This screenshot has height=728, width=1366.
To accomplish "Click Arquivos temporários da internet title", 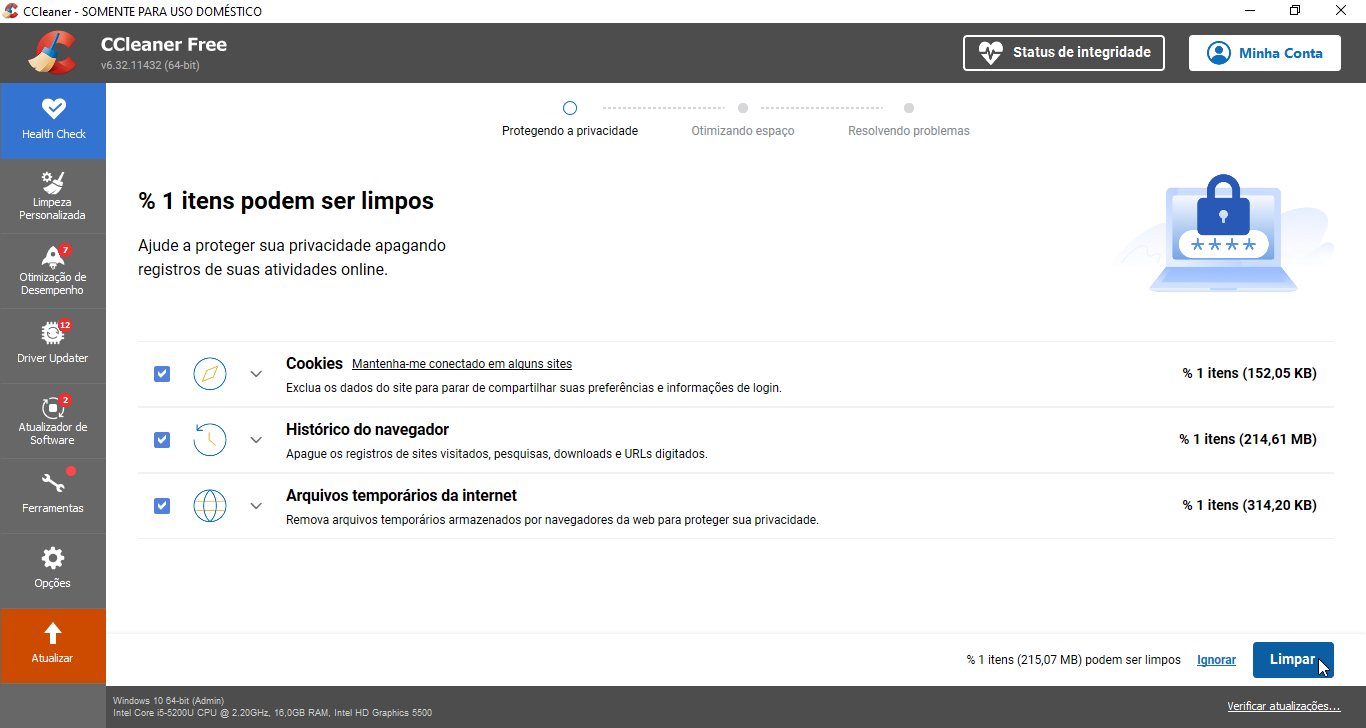I will pos(401,496).
